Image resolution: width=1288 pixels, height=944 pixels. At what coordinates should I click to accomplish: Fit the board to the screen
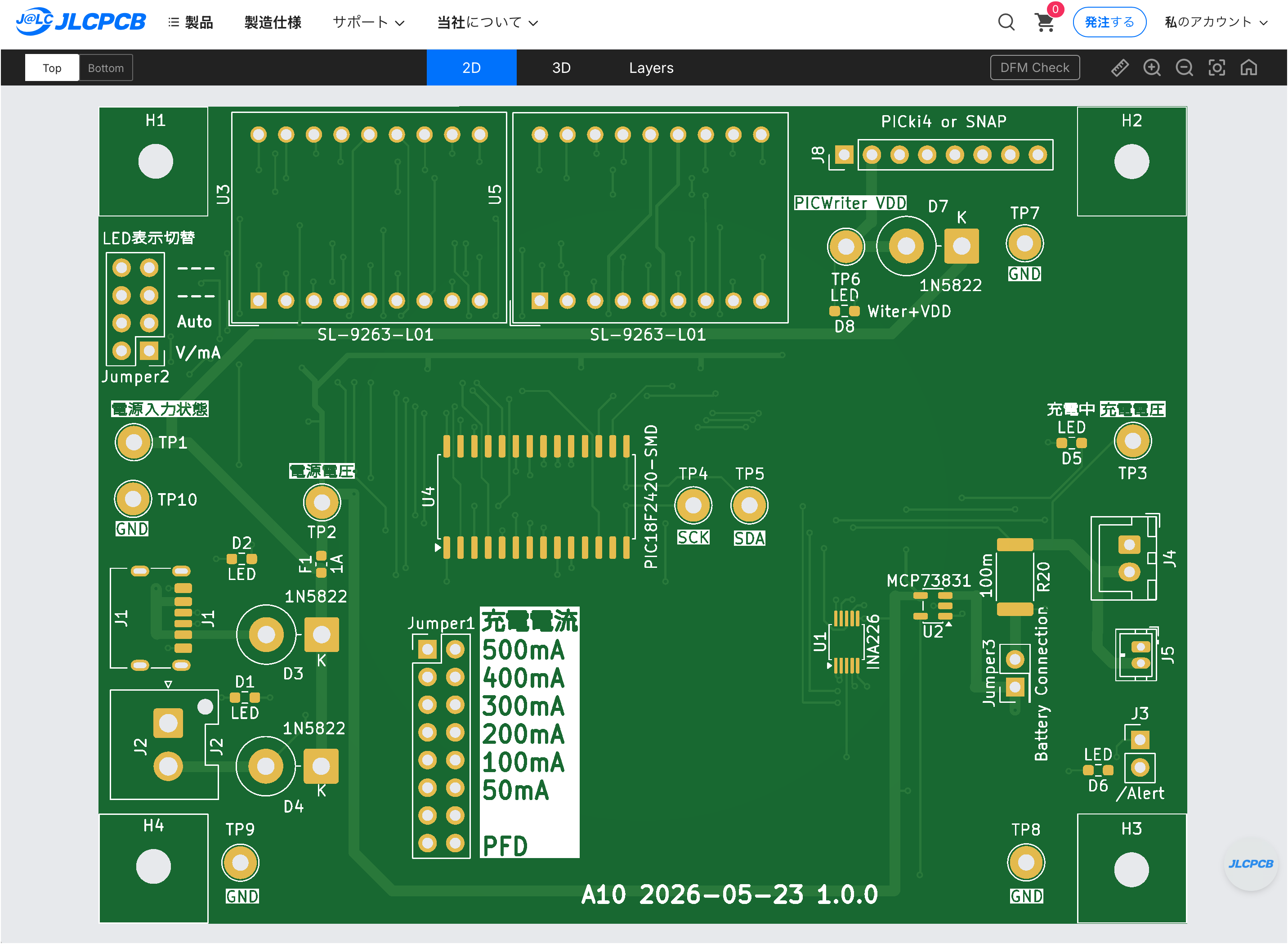point(1216,67)
